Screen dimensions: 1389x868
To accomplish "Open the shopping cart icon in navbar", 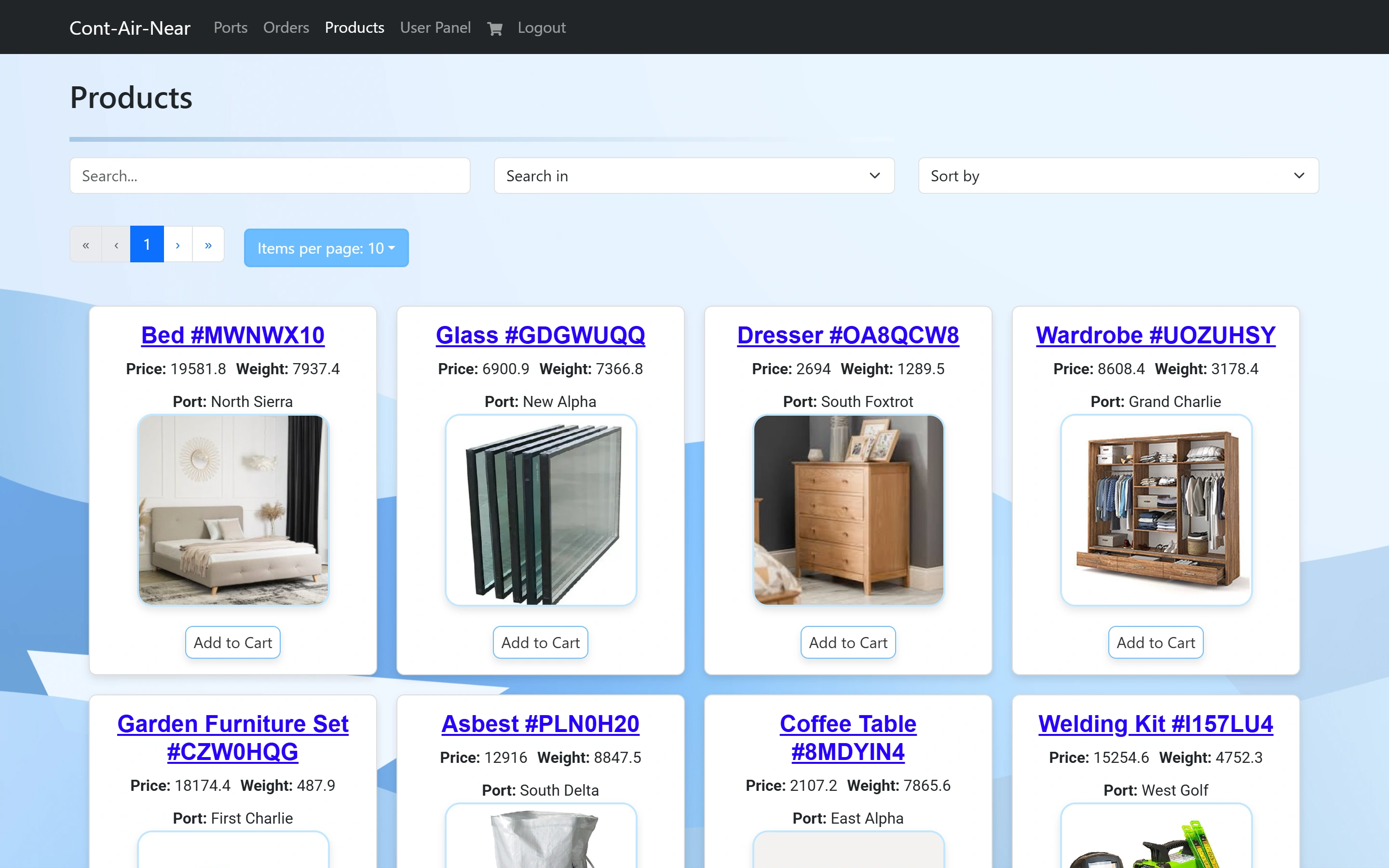I will [494, 28].
